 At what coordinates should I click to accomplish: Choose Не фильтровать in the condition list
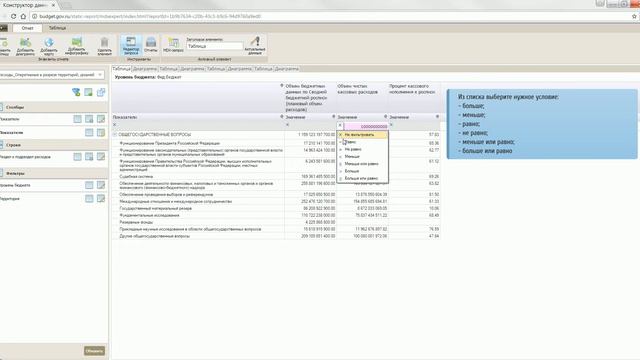(x=362, y=135)
